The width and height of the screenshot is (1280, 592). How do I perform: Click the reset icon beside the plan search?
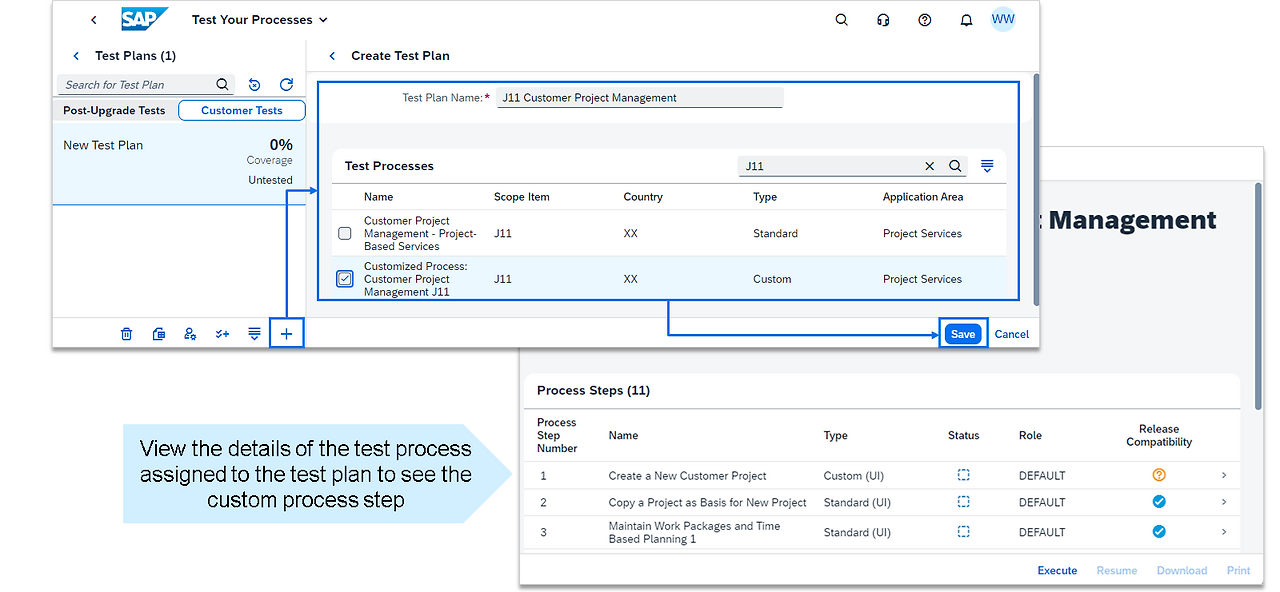[x=254, y=85]
